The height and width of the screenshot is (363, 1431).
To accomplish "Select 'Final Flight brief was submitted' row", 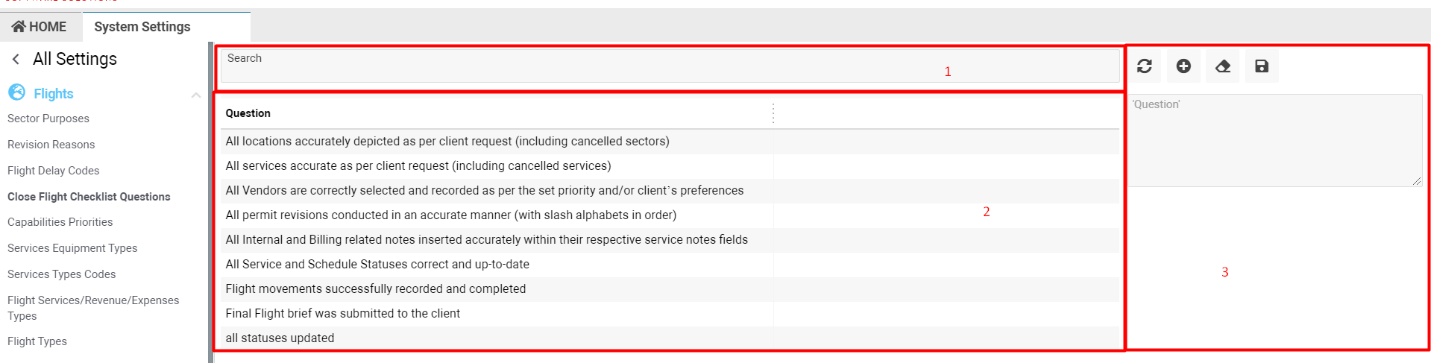I will 669,313.
